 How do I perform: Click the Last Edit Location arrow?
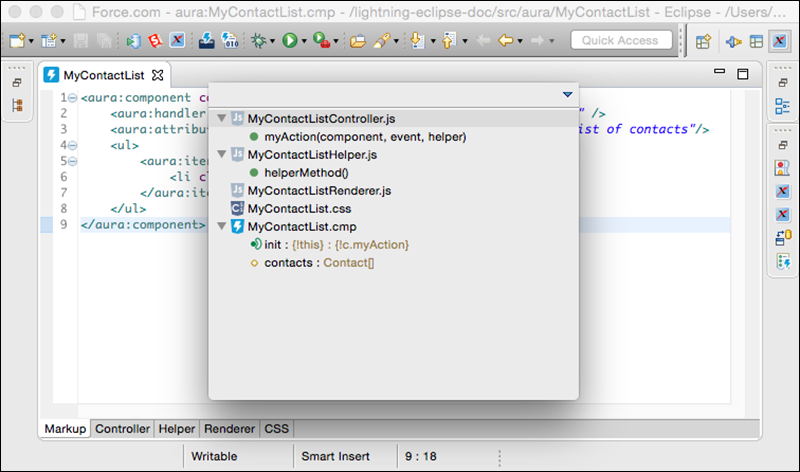pos(483,40)
